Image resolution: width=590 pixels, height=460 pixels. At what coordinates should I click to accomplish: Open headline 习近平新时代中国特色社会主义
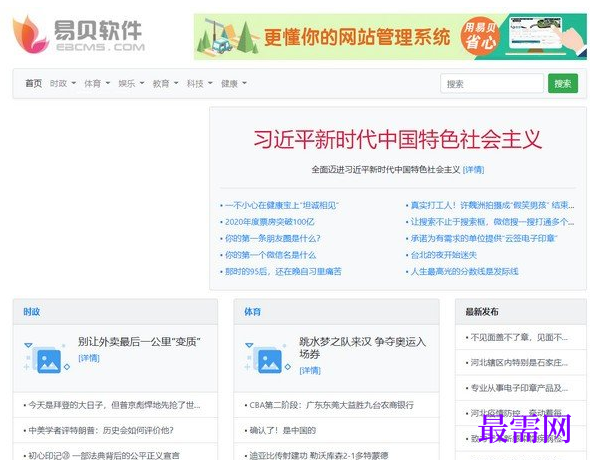point(398,139)
